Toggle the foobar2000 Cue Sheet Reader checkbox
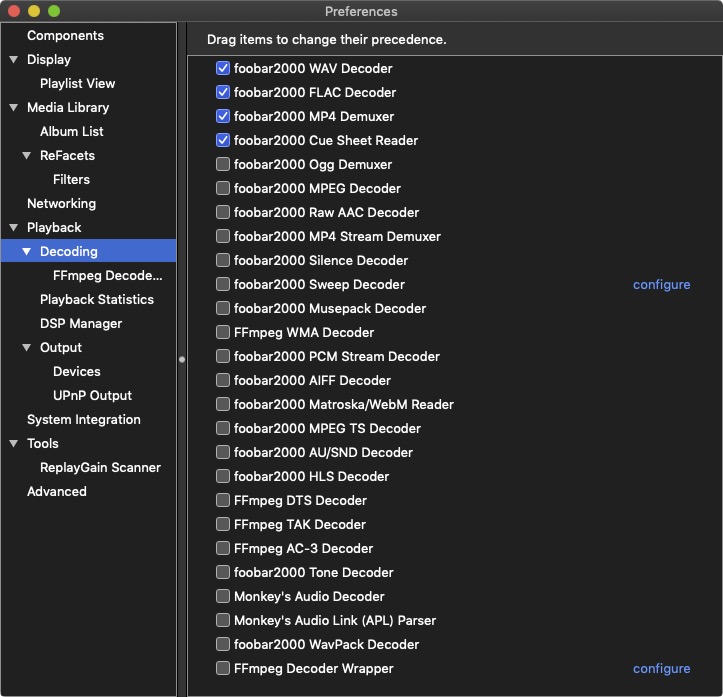 (x=223, y=141)
